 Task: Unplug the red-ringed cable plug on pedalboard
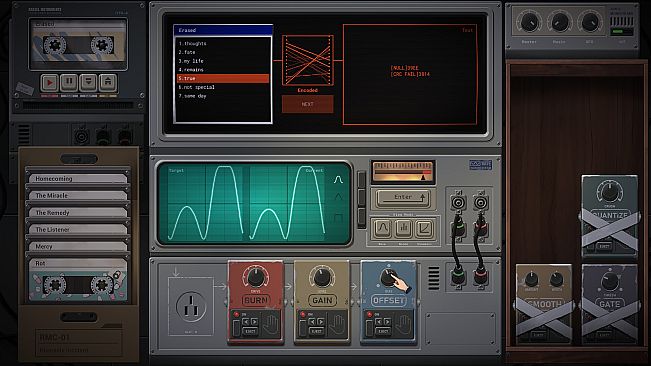[x=480, y=277]
